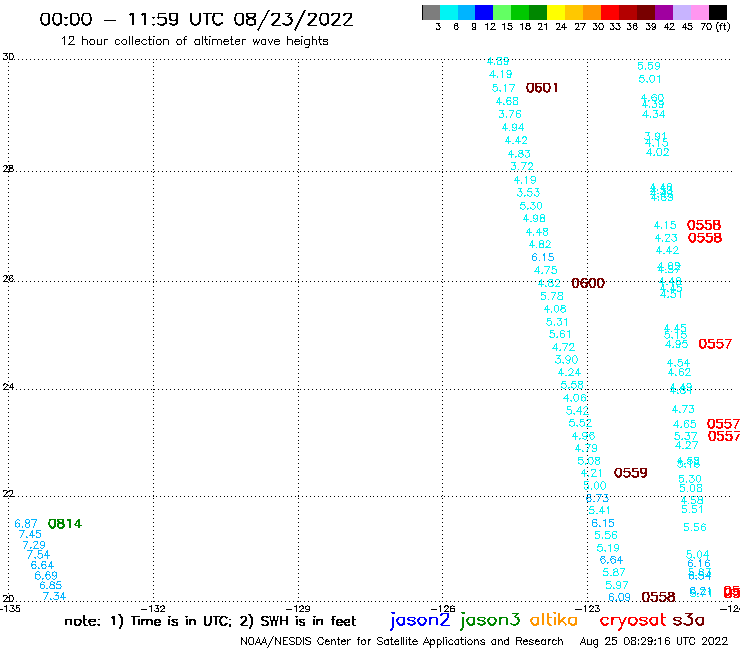Click the 7.45 wave height value
Screen dimensions: 740x650
pos(30,534)
